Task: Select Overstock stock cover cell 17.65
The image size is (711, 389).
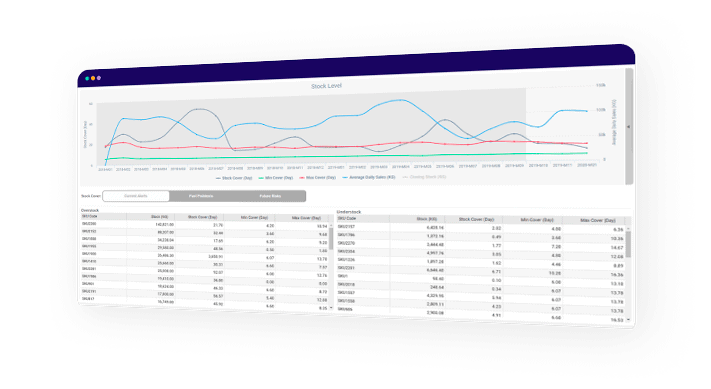Action: [218, 241]
